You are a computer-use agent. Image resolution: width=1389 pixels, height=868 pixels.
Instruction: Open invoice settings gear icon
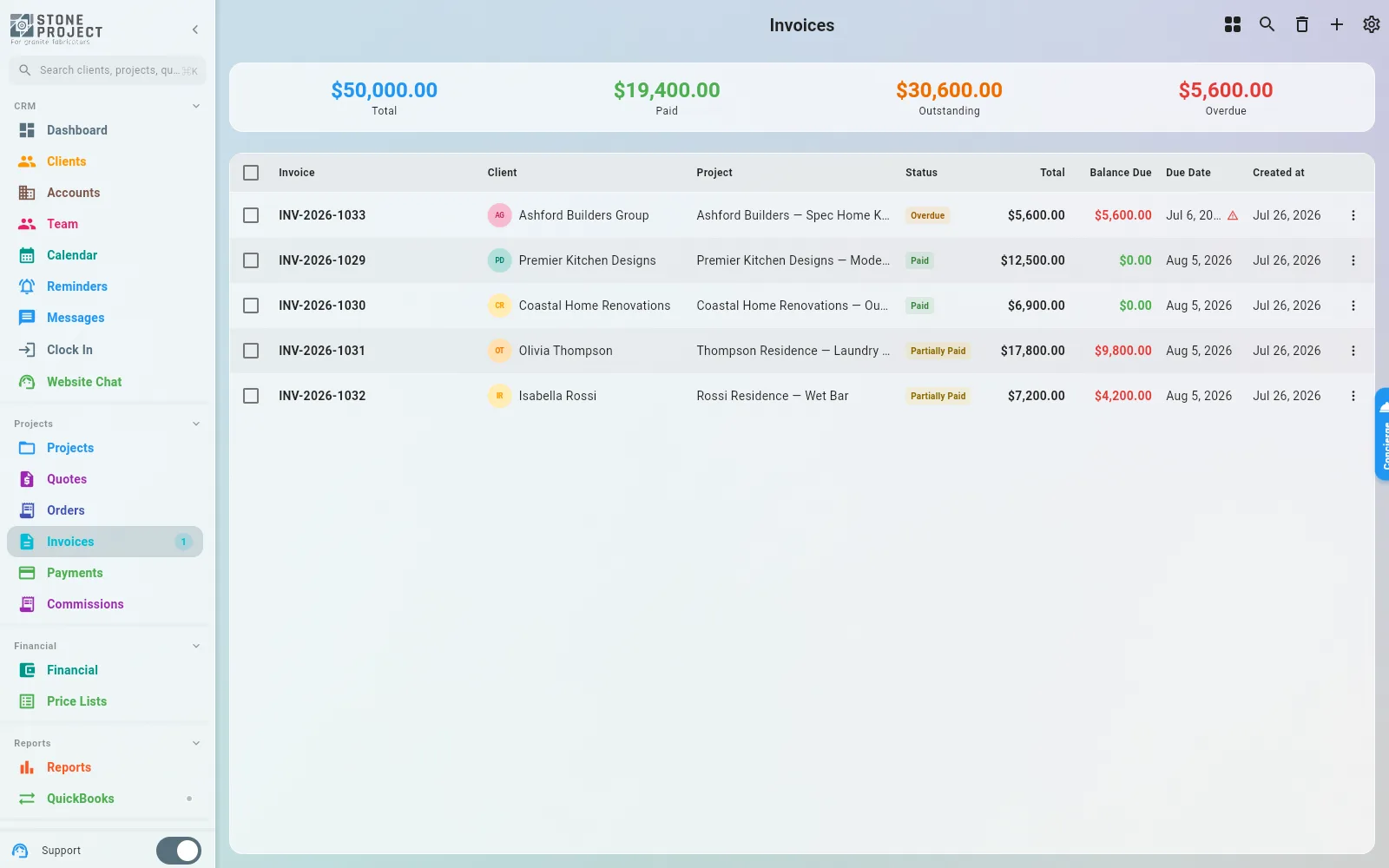click(1372, 24)
